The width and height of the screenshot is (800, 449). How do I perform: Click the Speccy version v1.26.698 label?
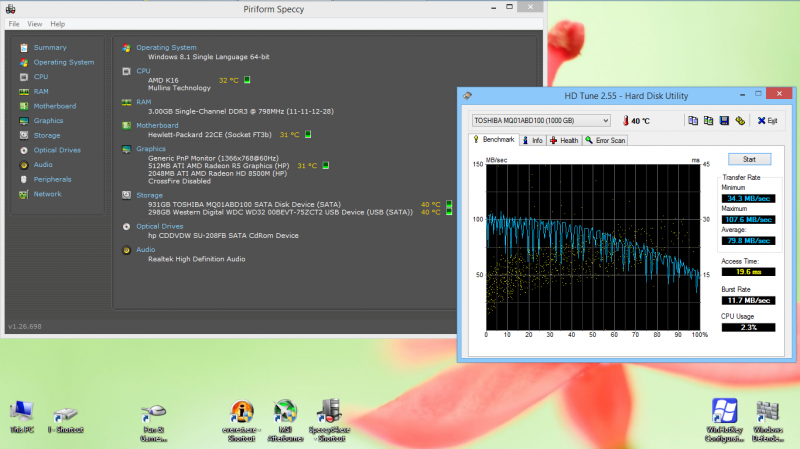pyautogui.click(x=25, y=327)
